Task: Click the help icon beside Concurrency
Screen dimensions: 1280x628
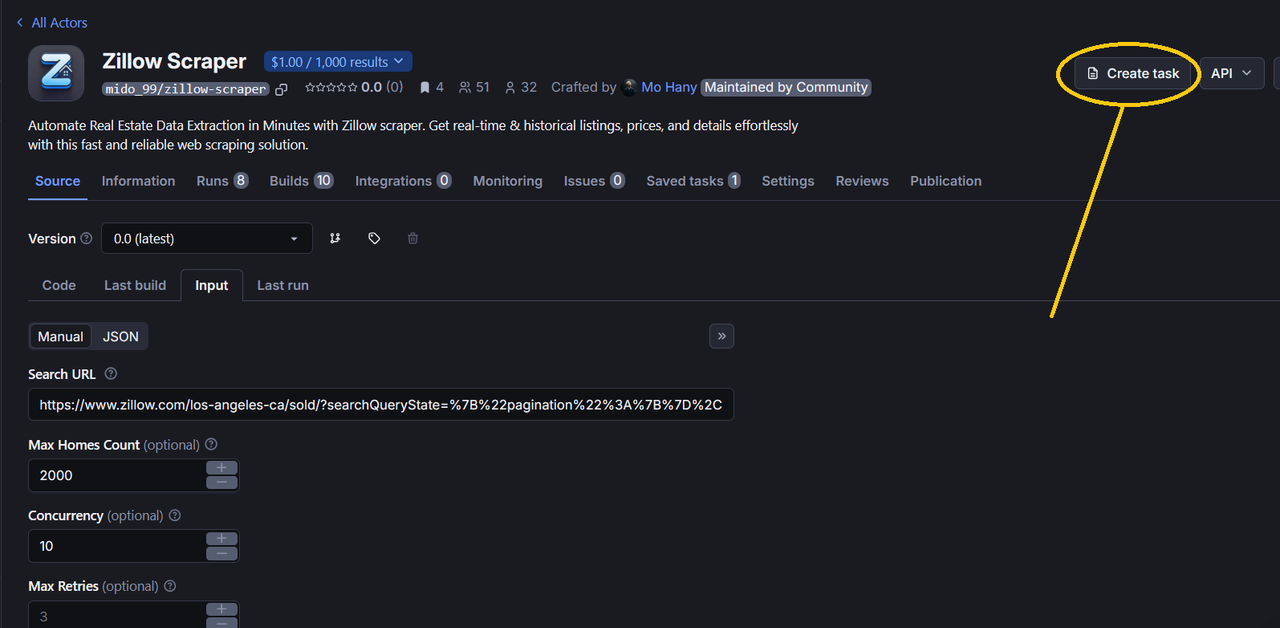Action: 175,516
